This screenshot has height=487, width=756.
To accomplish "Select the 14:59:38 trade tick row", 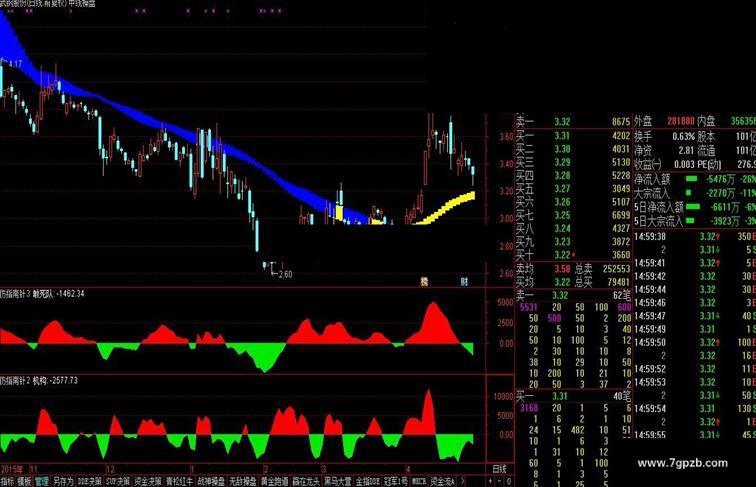I will pyautogui.click(x=694, y=237).
